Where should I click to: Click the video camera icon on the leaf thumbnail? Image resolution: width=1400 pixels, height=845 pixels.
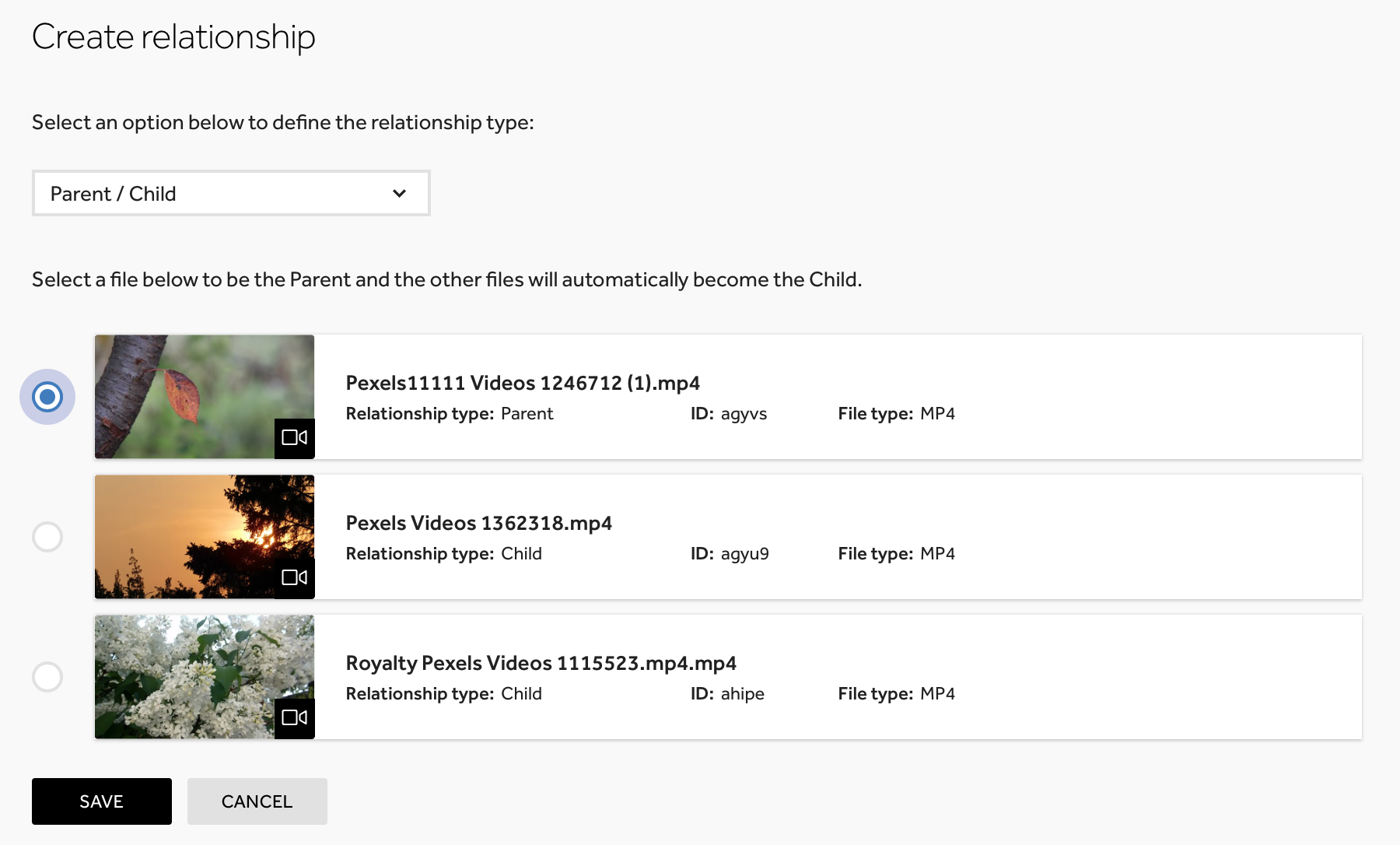[x=294, y=438]
